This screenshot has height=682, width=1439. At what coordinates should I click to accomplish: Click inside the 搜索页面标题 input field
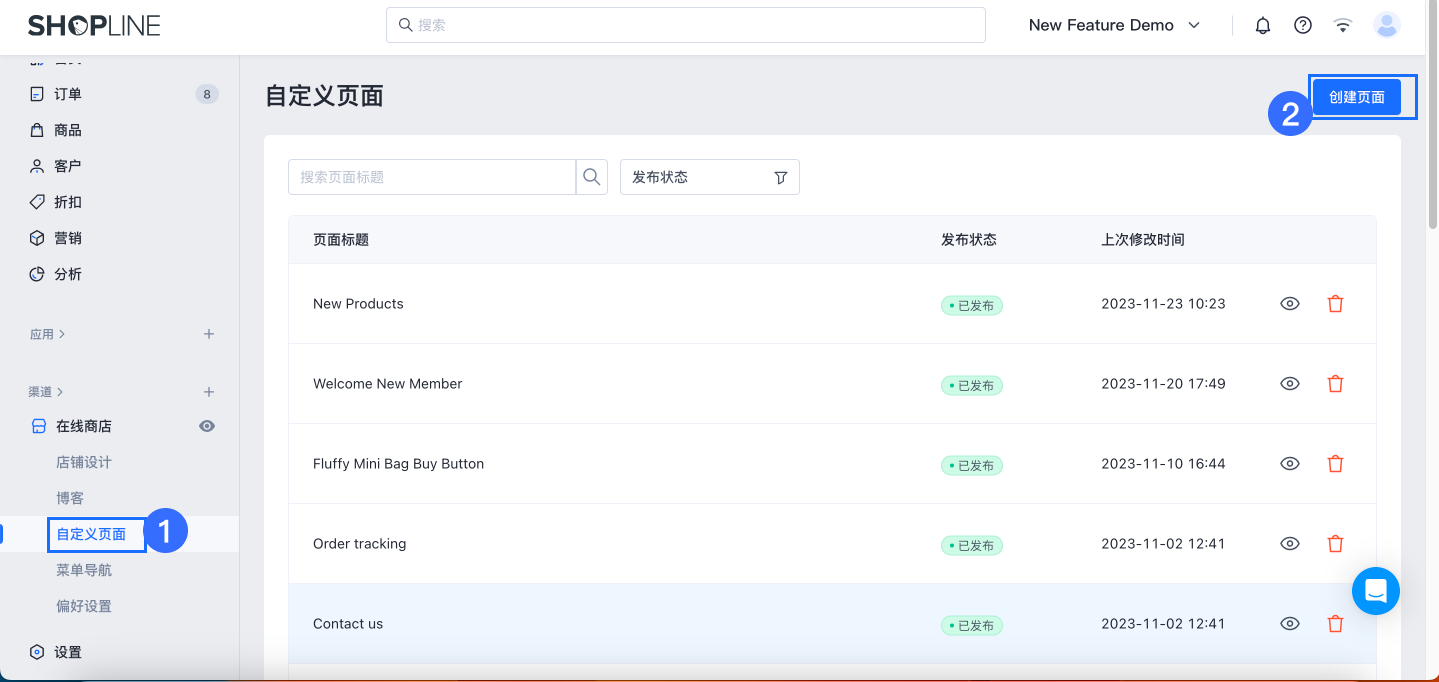tap(430, 176)
